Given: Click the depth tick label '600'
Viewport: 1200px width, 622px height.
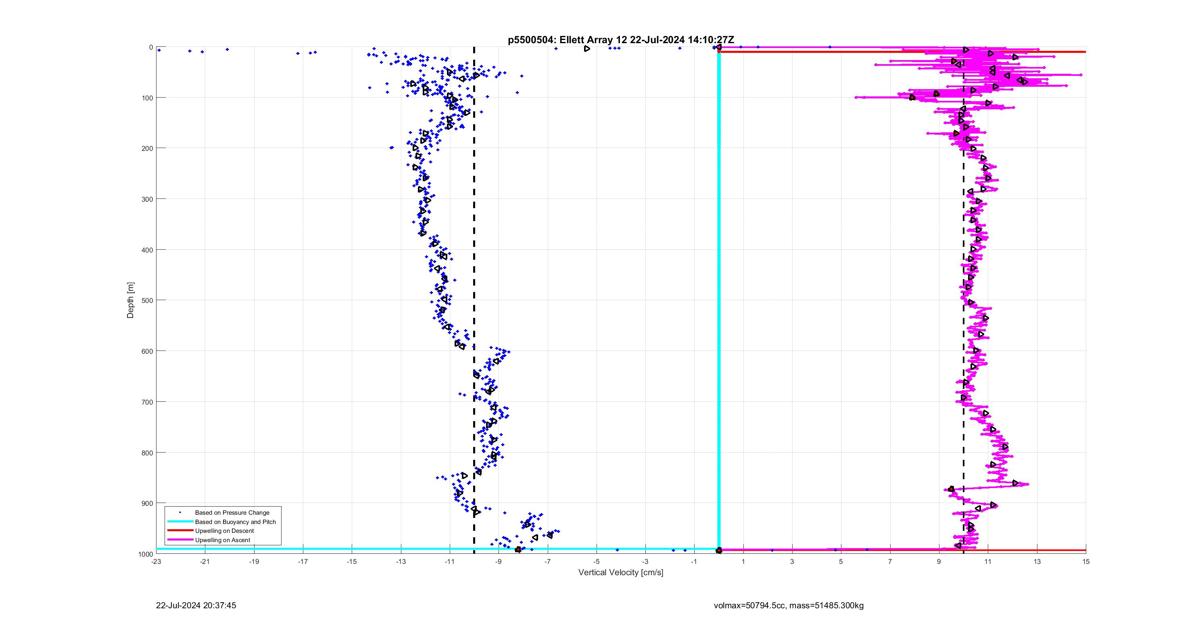Looking at the screenshot, I should [x=146, y=351].
